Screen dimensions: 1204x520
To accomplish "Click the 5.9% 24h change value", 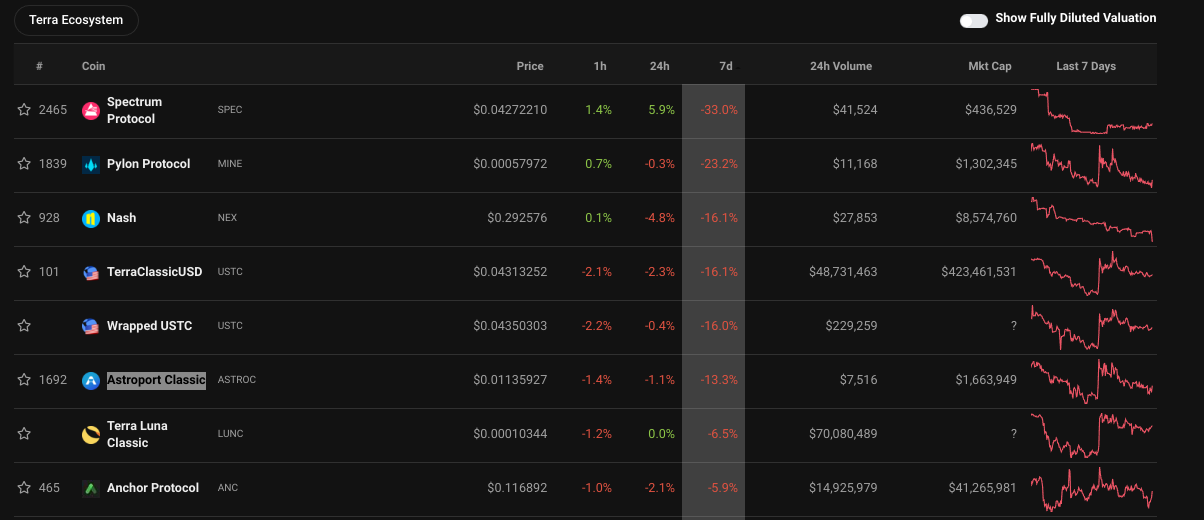I will 661,110.
